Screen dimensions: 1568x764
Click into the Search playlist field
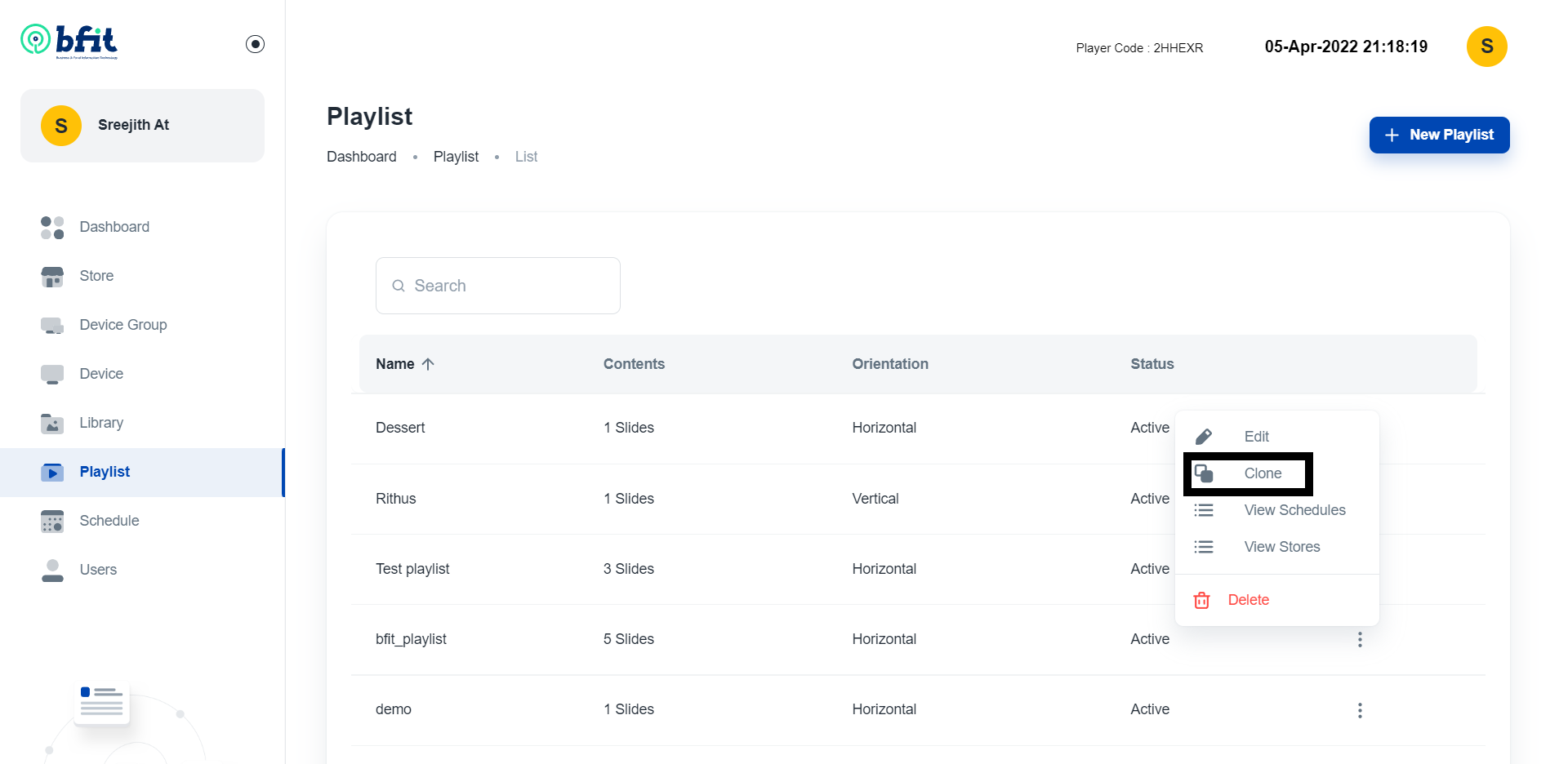click(x=498, y=286)
